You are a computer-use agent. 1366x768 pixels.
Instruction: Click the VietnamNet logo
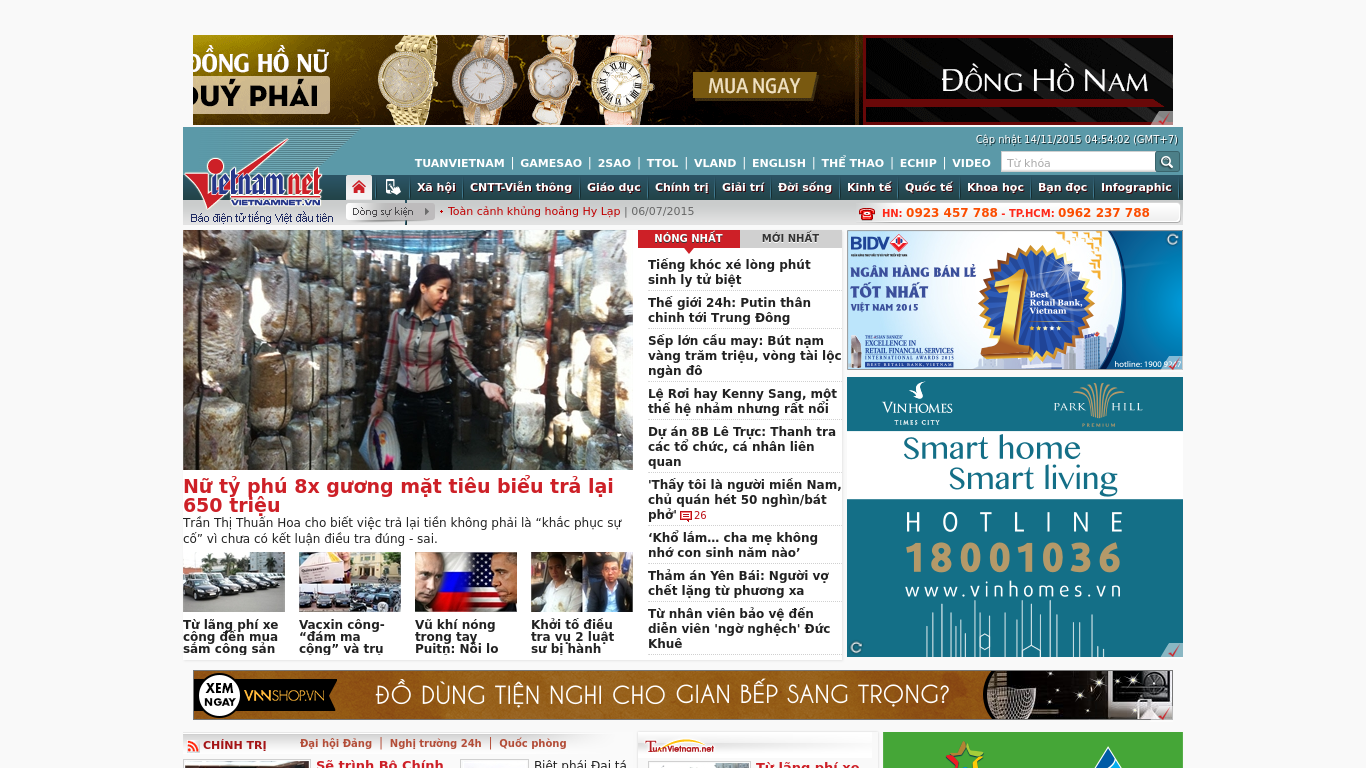coord(255,180)
